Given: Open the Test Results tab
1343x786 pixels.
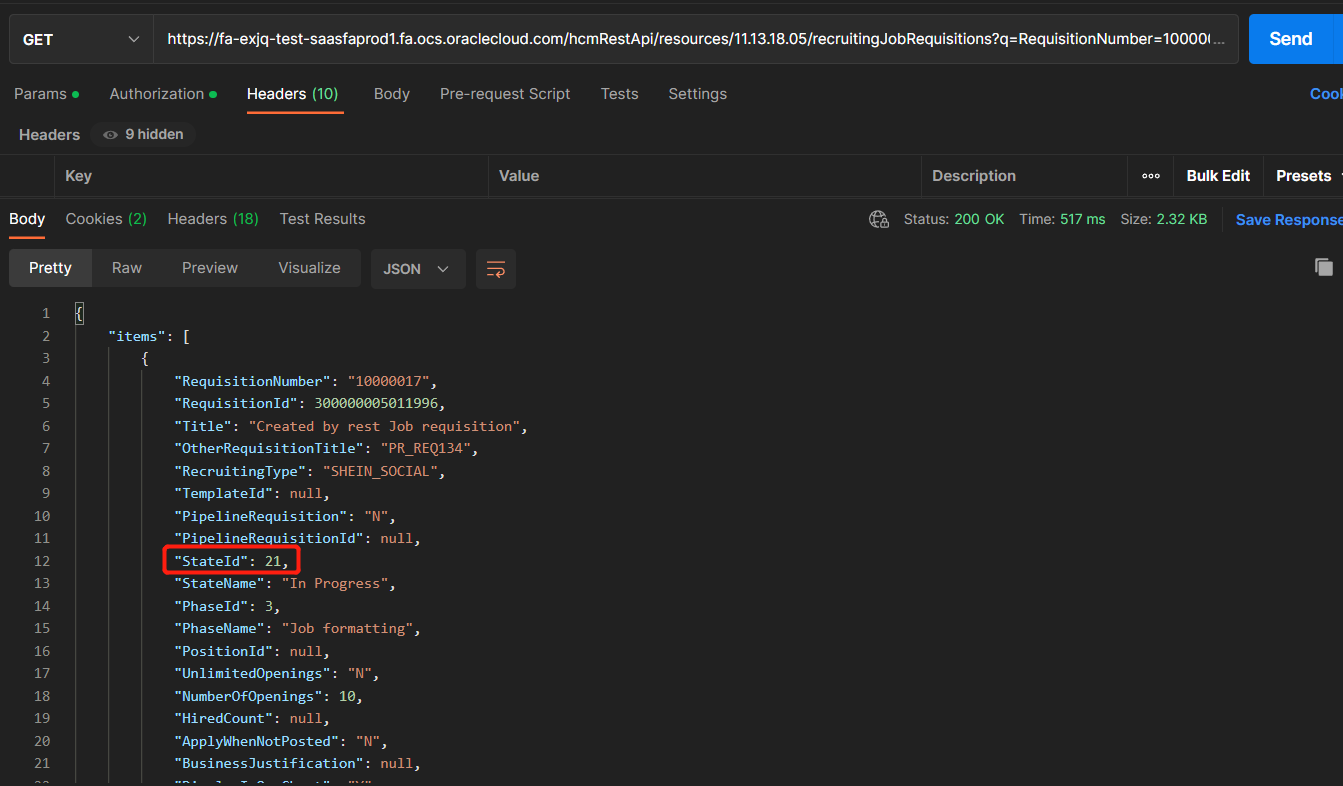Looking at the screenshot, I should pyautogui.click(x=322, y=219).
